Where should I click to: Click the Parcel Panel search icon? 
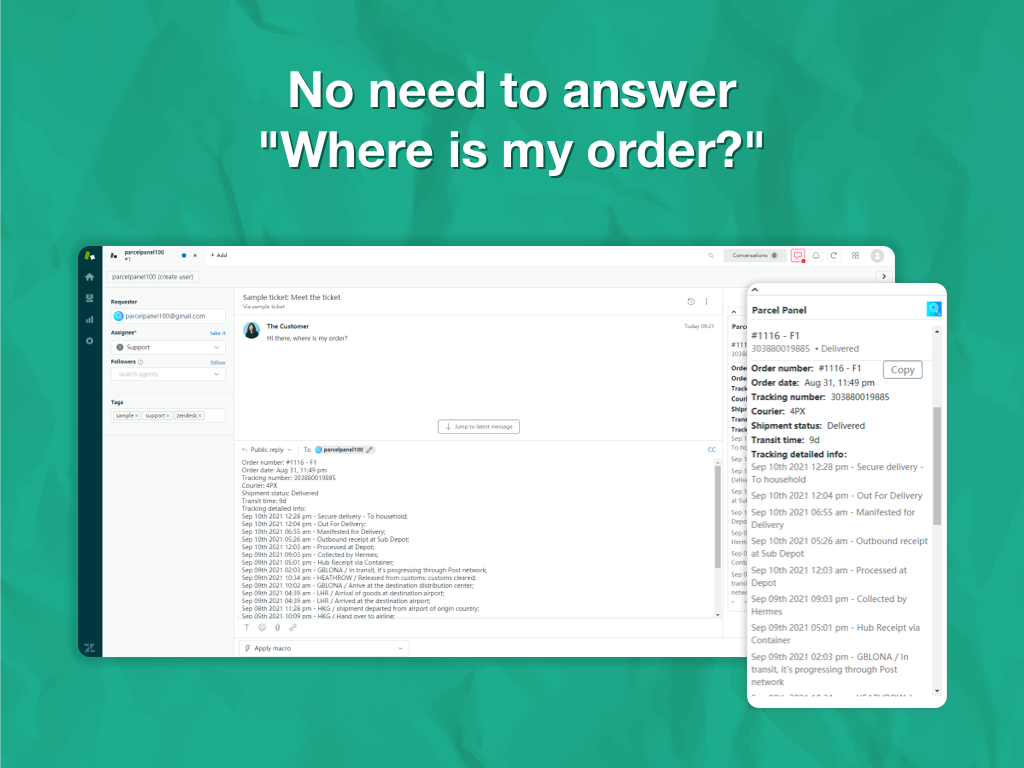pyautogui.click(x=933, y=310)
